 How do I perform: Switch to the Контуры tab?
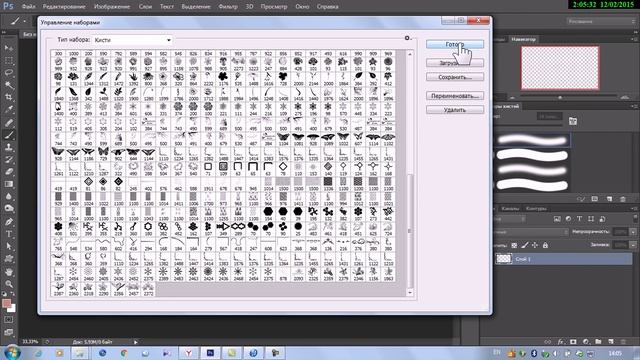[x=536, y=209]
